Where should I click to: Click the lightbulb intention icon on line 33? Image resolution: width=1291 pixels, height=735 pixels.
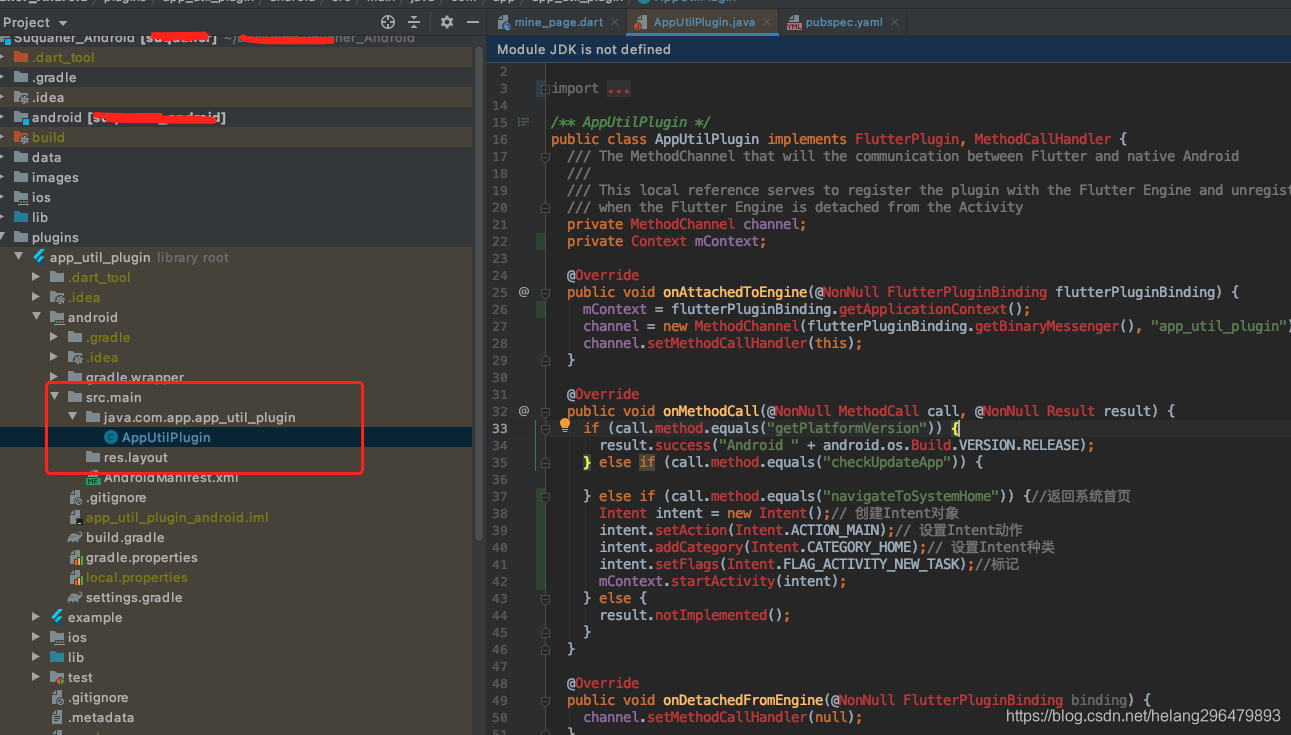tap(564, 425)
